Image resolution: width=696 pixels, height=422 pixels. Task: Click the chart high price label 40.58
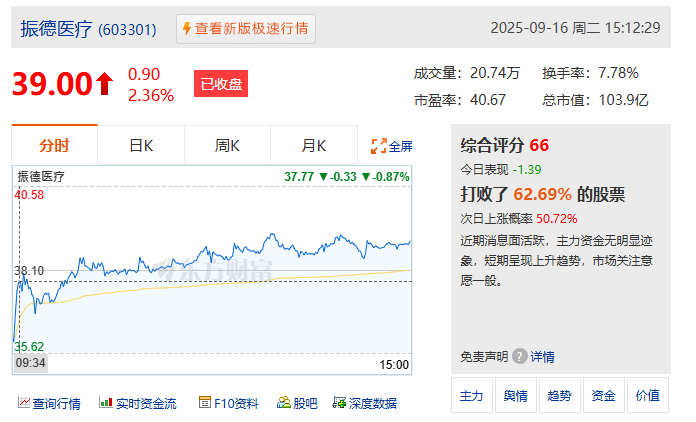[x=29, y=195]
